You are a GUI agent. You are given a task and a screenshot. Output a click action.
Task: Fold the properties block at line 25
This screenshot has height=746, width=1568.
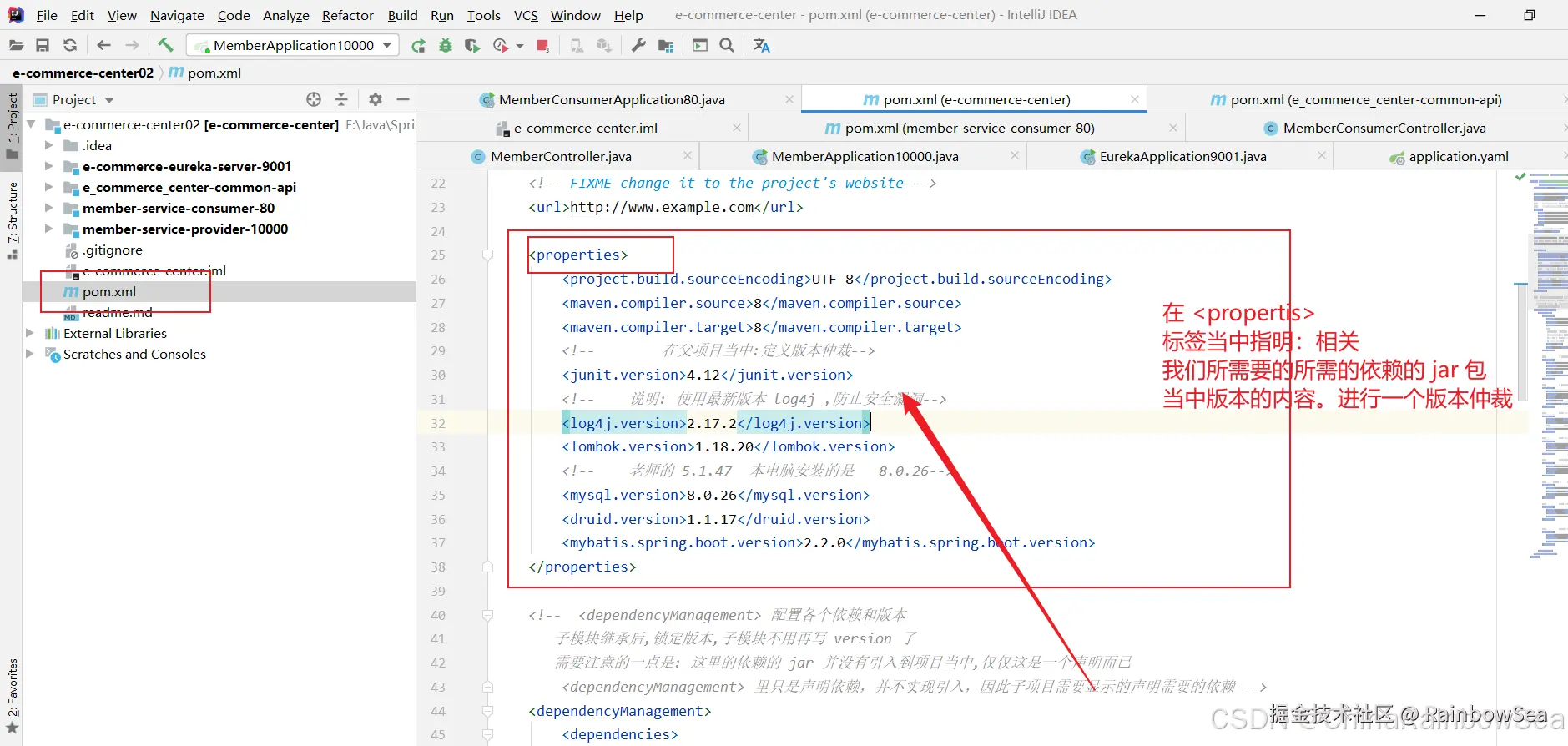[x=487, y=255]
